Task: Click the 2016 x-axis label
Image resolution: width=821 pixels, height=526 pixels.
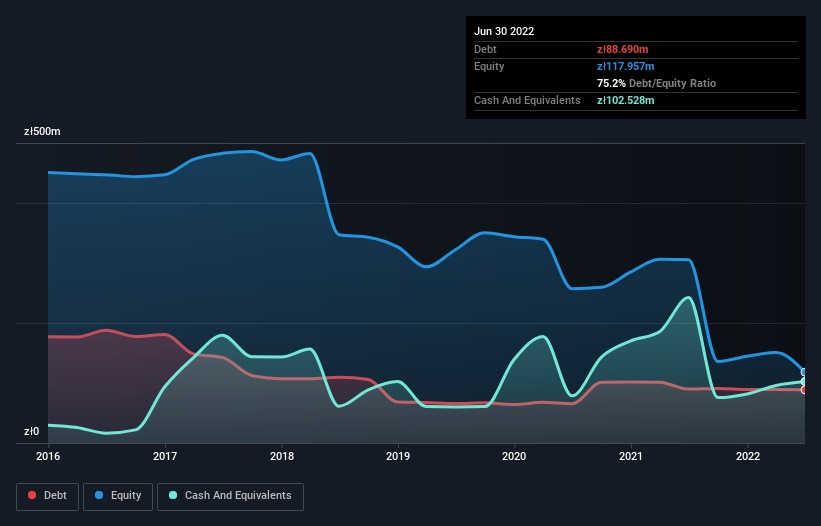Action: [48, 456]
